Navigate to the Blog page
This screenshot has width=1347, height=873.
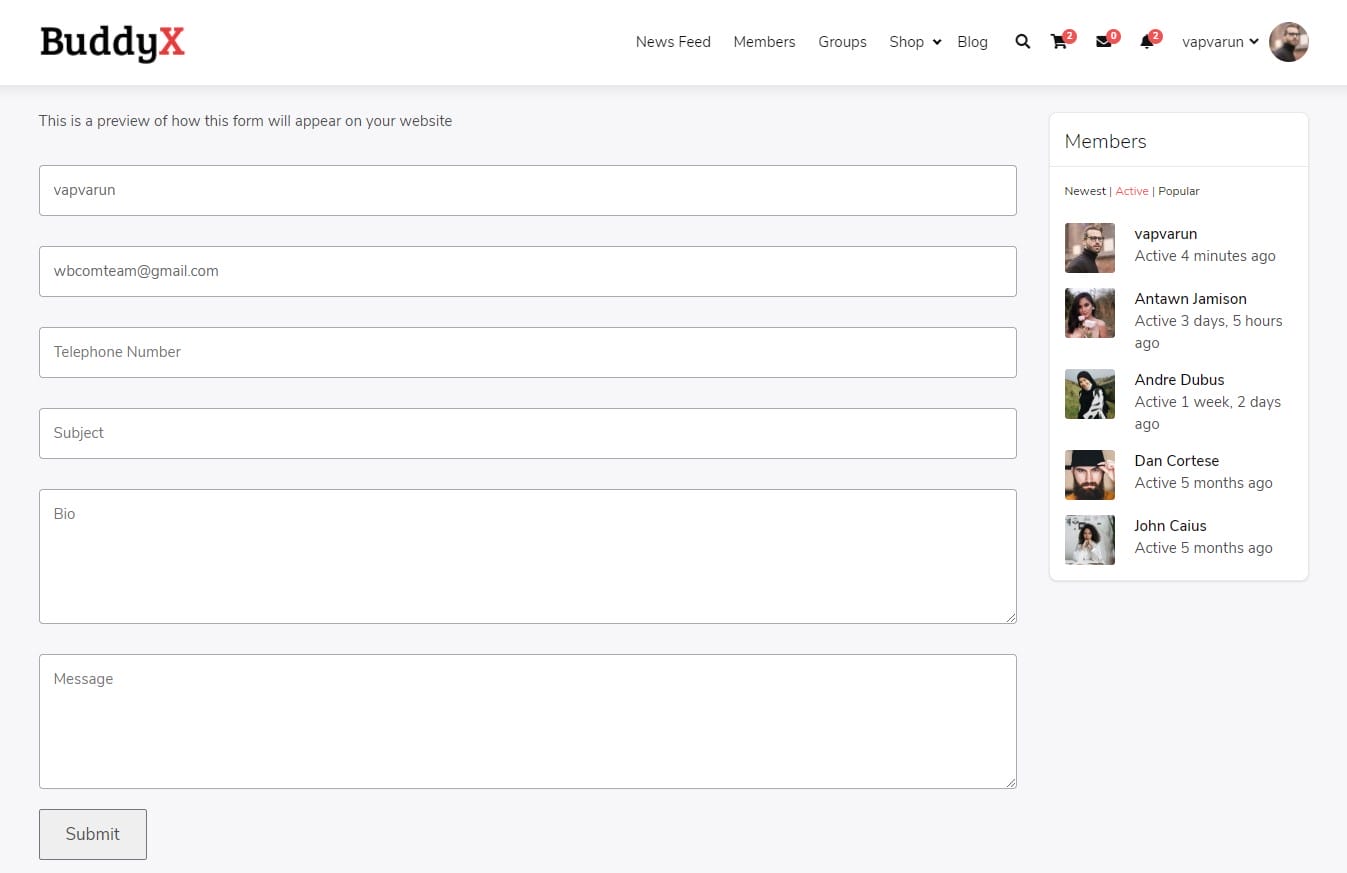tap(972, 42)
